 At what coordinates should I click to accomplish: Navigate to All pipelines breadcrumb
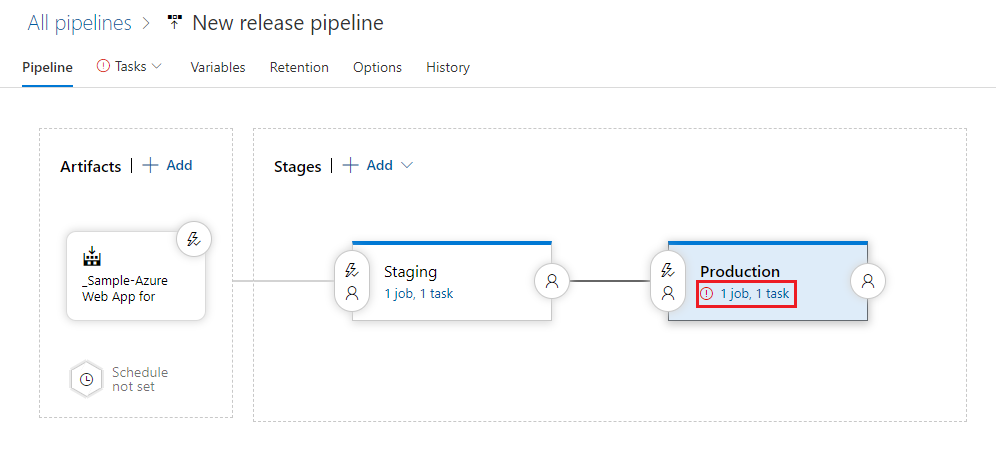point(79,22)
